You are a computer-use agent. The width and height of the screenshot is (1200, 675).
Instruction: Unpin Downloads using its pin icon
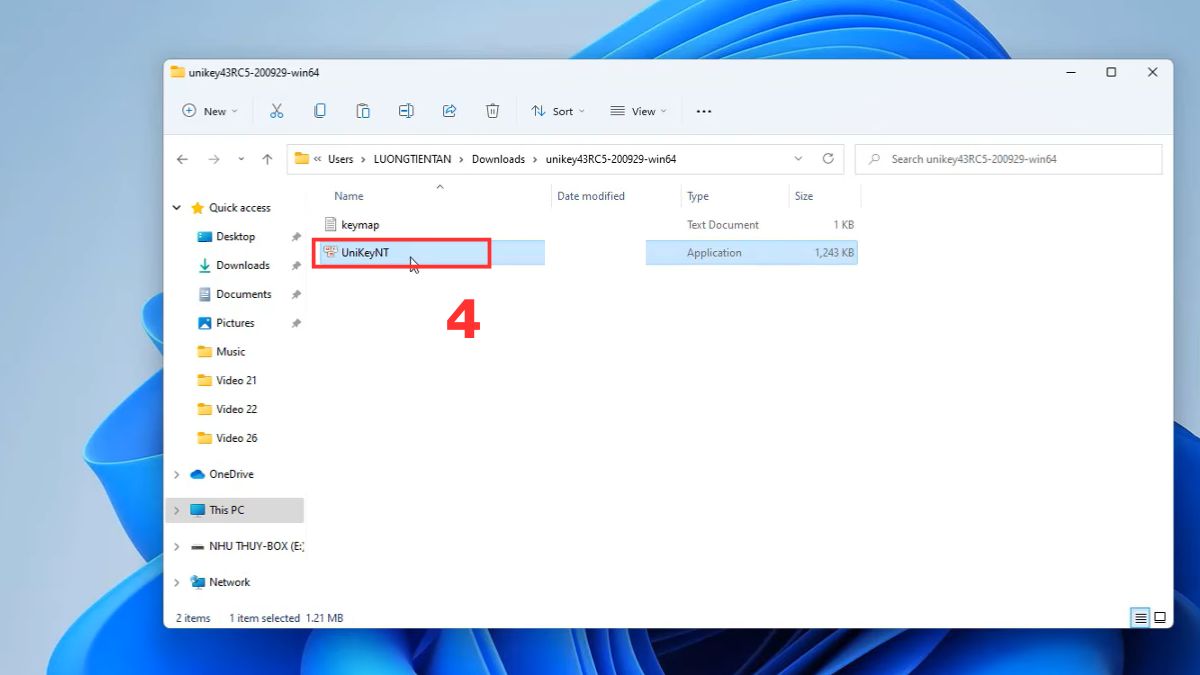[x=296, y=266]
